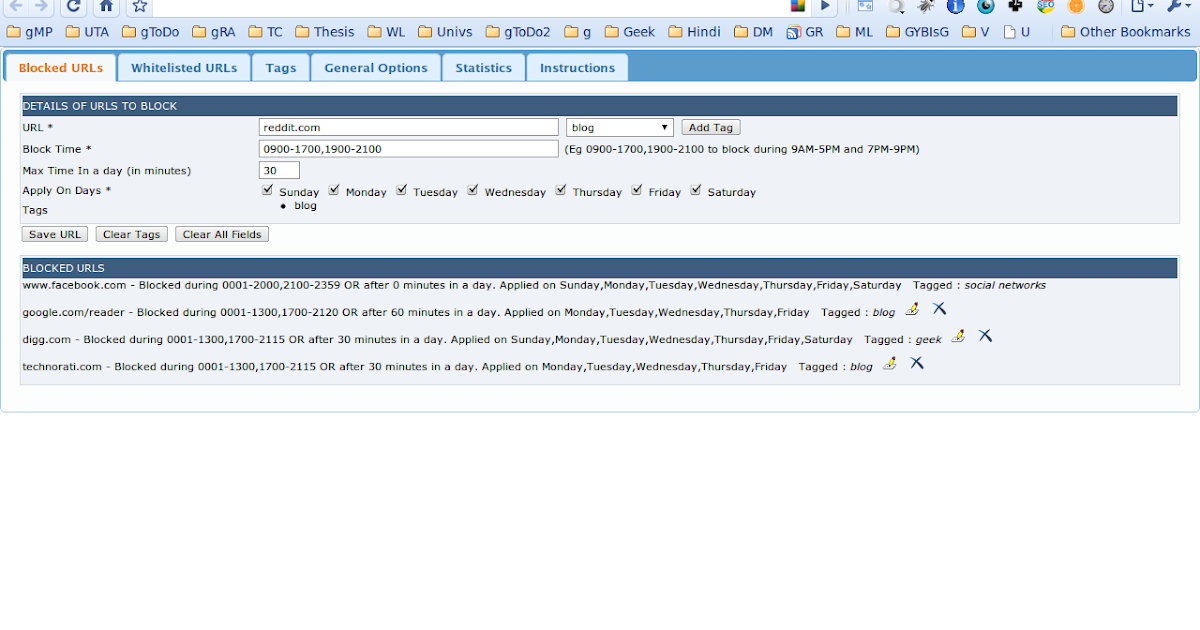1200x630 pixels.
Task: Open the DM bookmarks folder
Action: 753,32
